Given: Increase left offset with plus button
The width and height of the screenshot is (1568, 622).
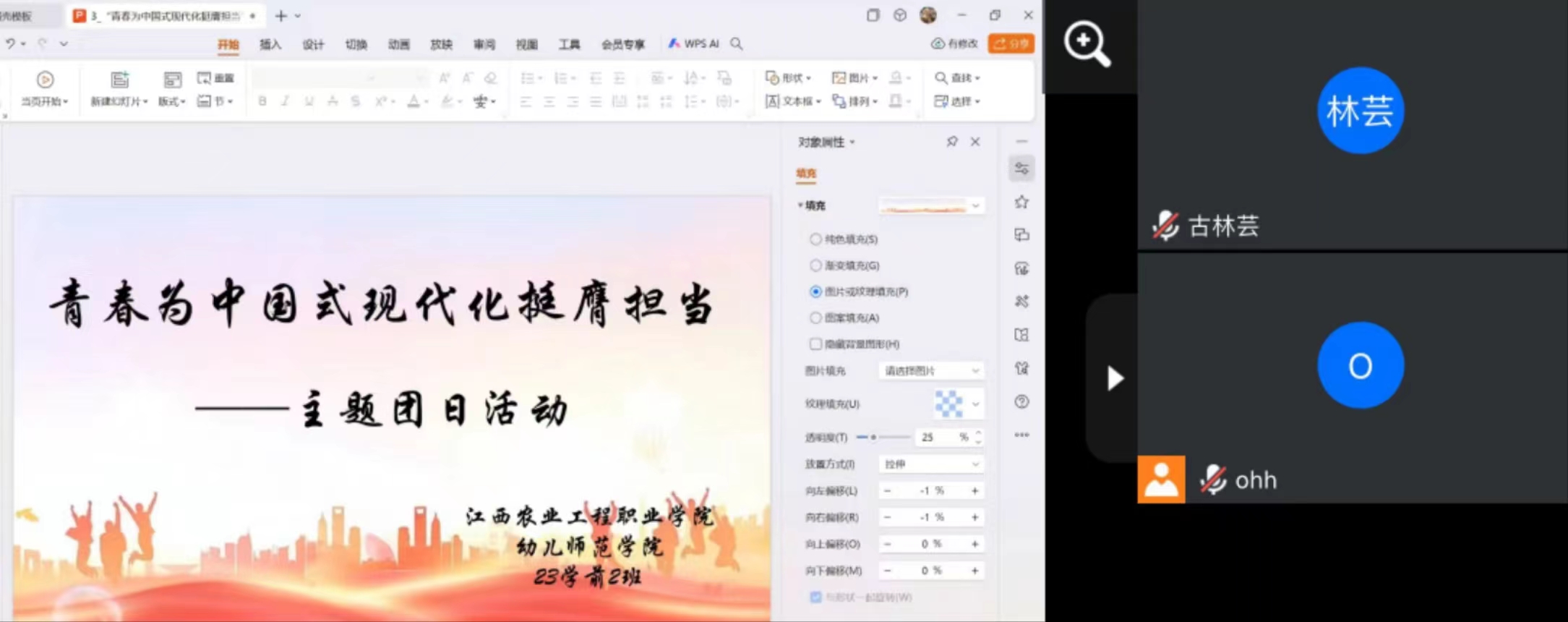Looking at the screenshot, I should (x=974, y=491).
